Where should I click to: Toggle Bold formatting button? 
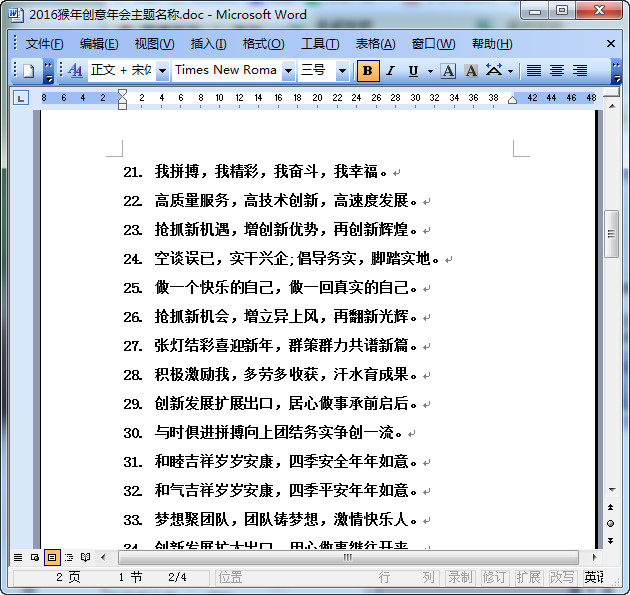[x=368, y=71]
